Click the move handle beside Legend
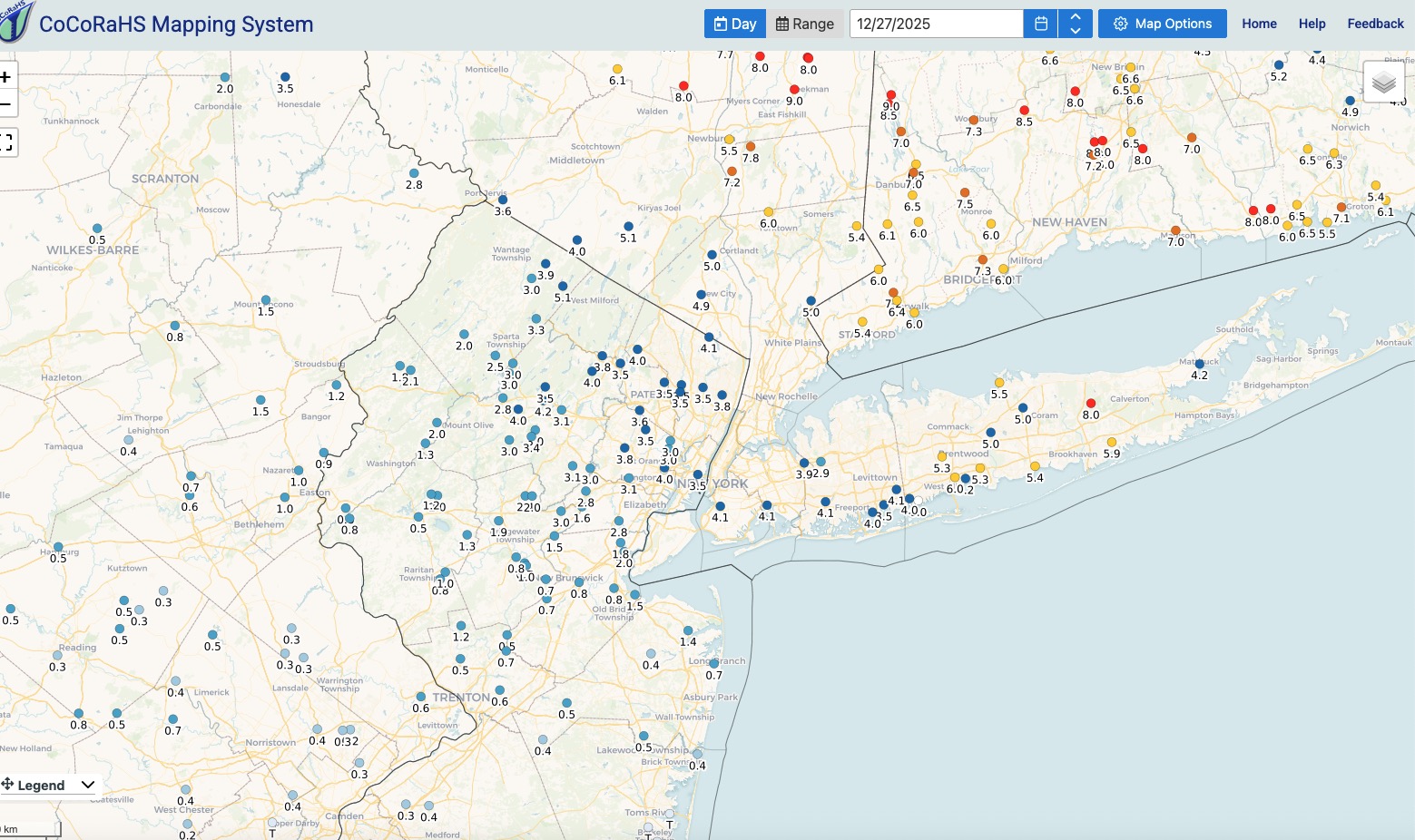The width and height of the screenshot is (1415, 840). pyautogui.click(x=7, y=785)
